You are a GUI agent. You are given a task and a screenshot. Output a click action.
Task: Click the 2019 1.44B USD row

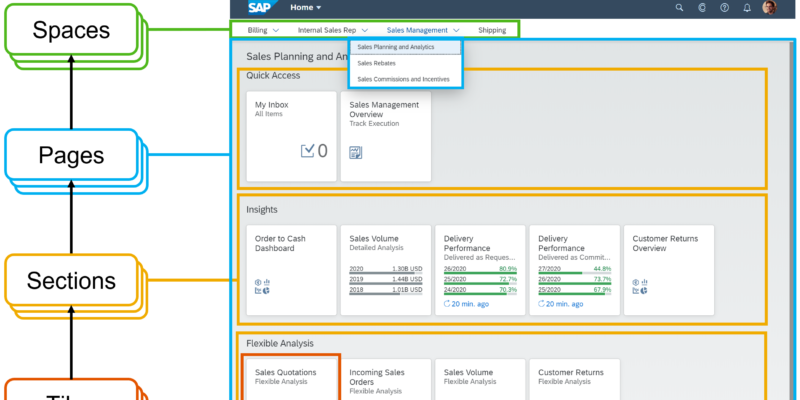pyautogui.click(x=386, y=280)
